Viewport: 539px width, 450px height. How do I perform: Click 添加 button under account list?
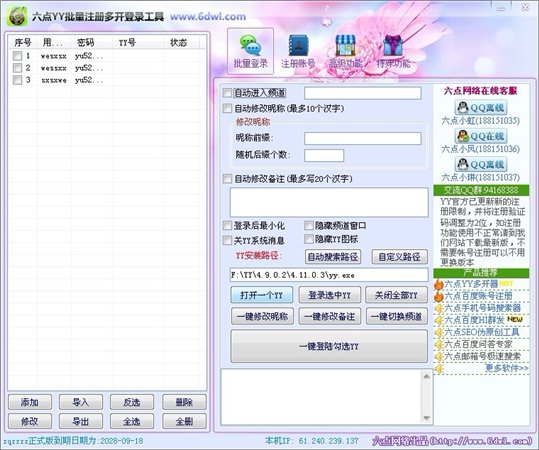[30, 402]
